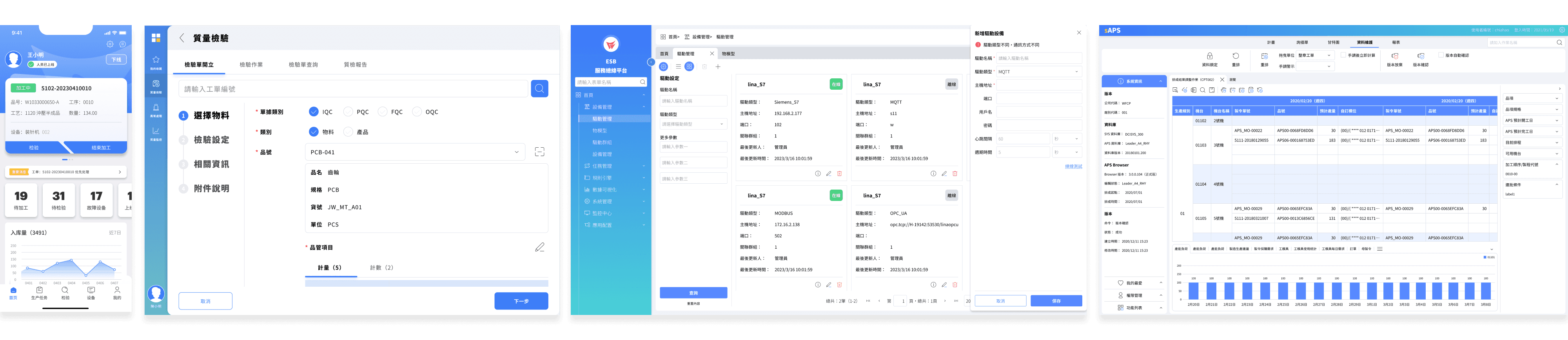The image size is (1568, 340).
Task: Switch to the 計數 (2) tab
Action: [382, 268]
